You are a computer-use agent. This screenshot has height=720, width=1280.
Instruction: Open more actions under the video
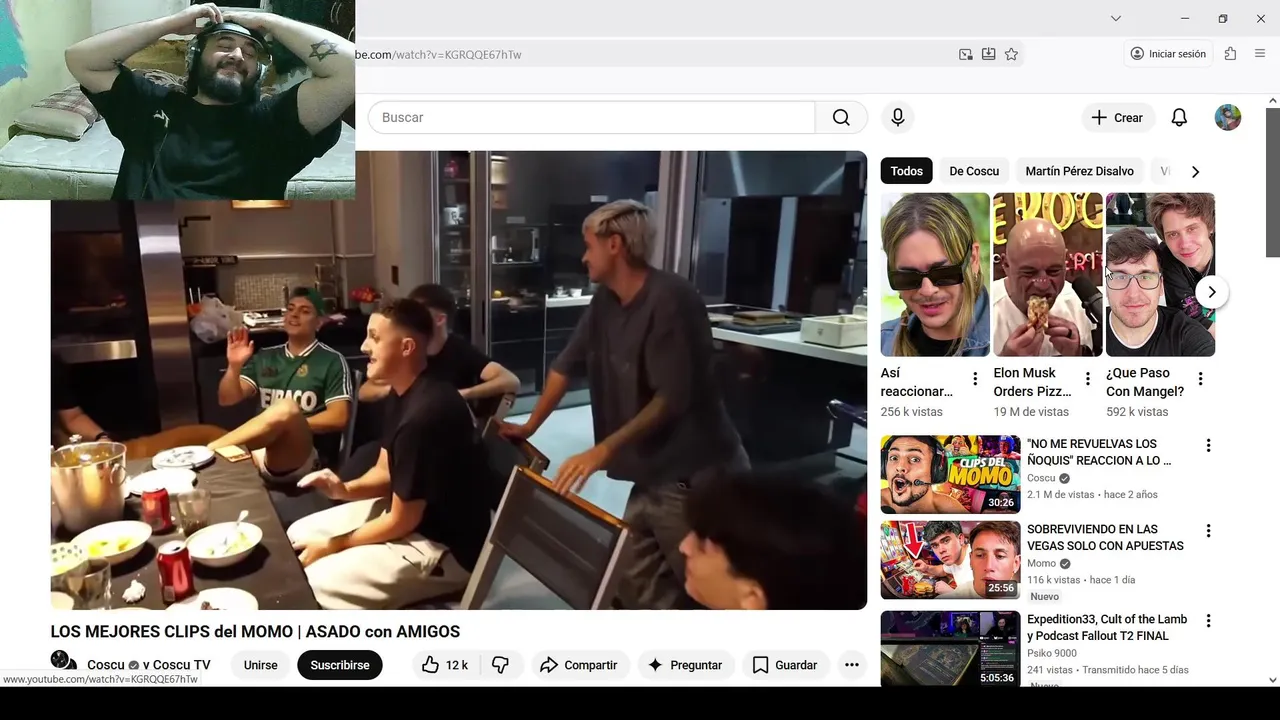tap(852, 665)
